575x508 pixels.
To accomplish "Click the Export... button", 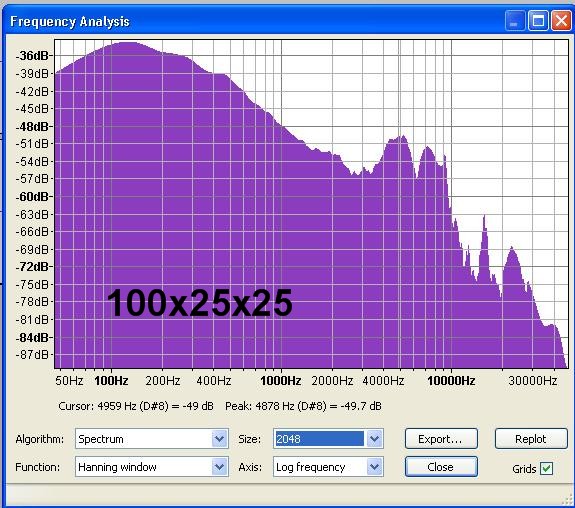I will click(441, 439).
